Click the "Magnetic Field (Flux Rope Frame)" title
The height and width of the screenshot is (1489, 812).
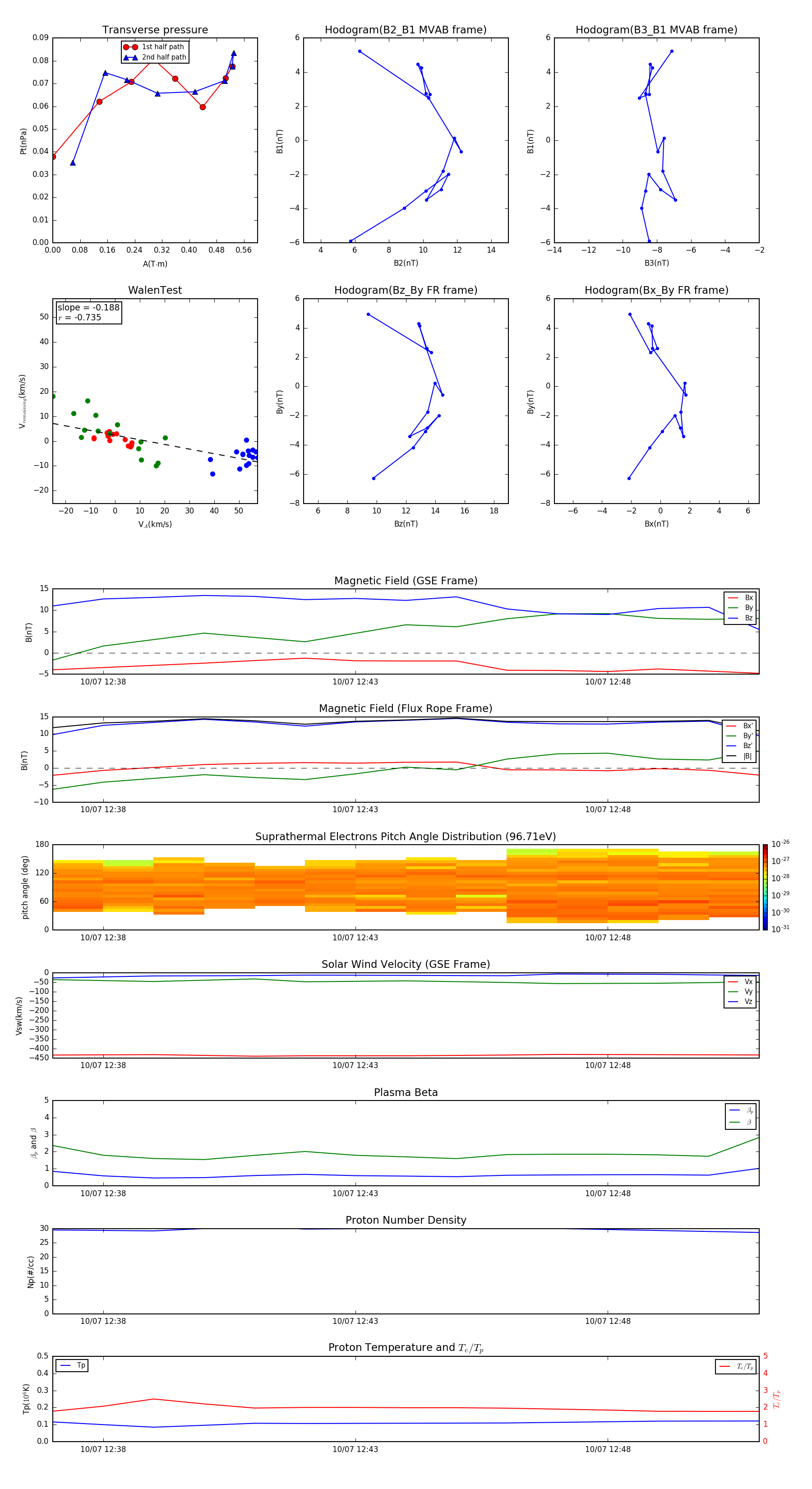click(x=406, y=709)
